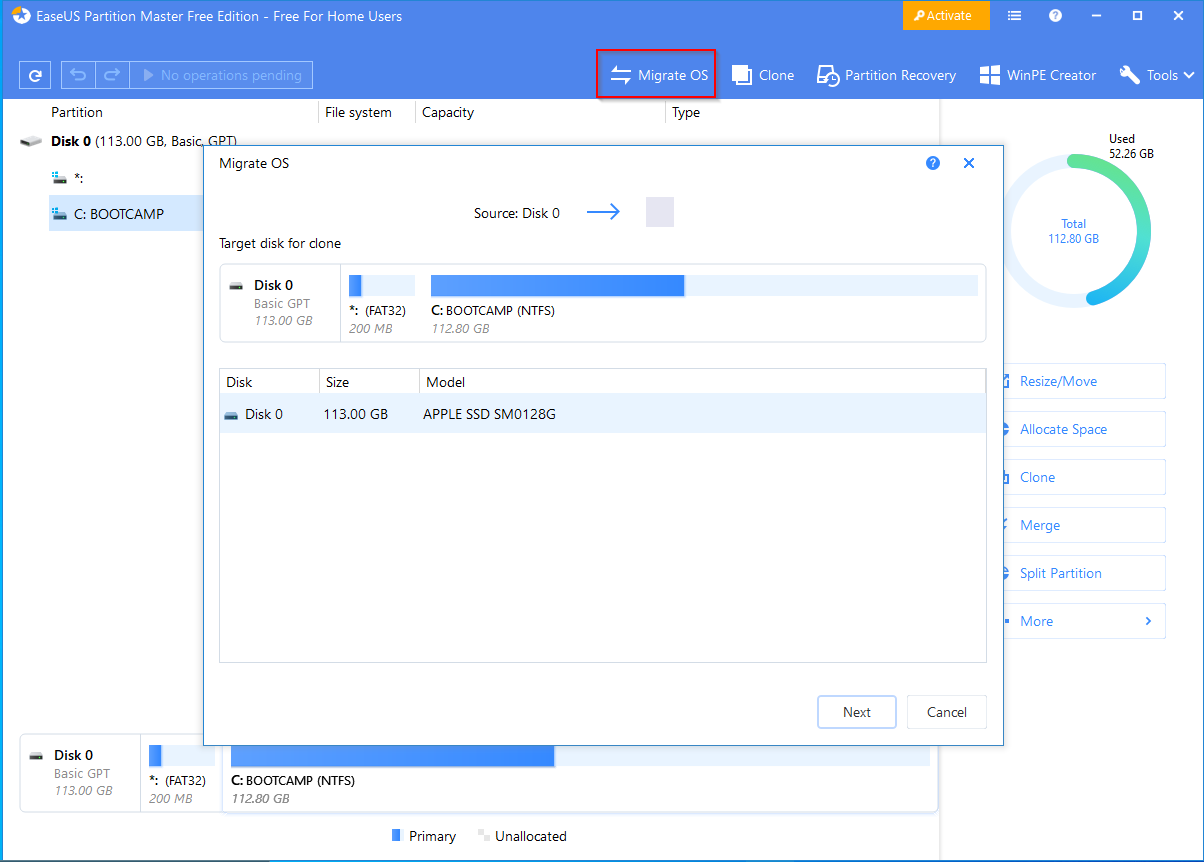Click the Undo arrow button
This screenshot has width=1204, height=862.
(x=79, y=75)
